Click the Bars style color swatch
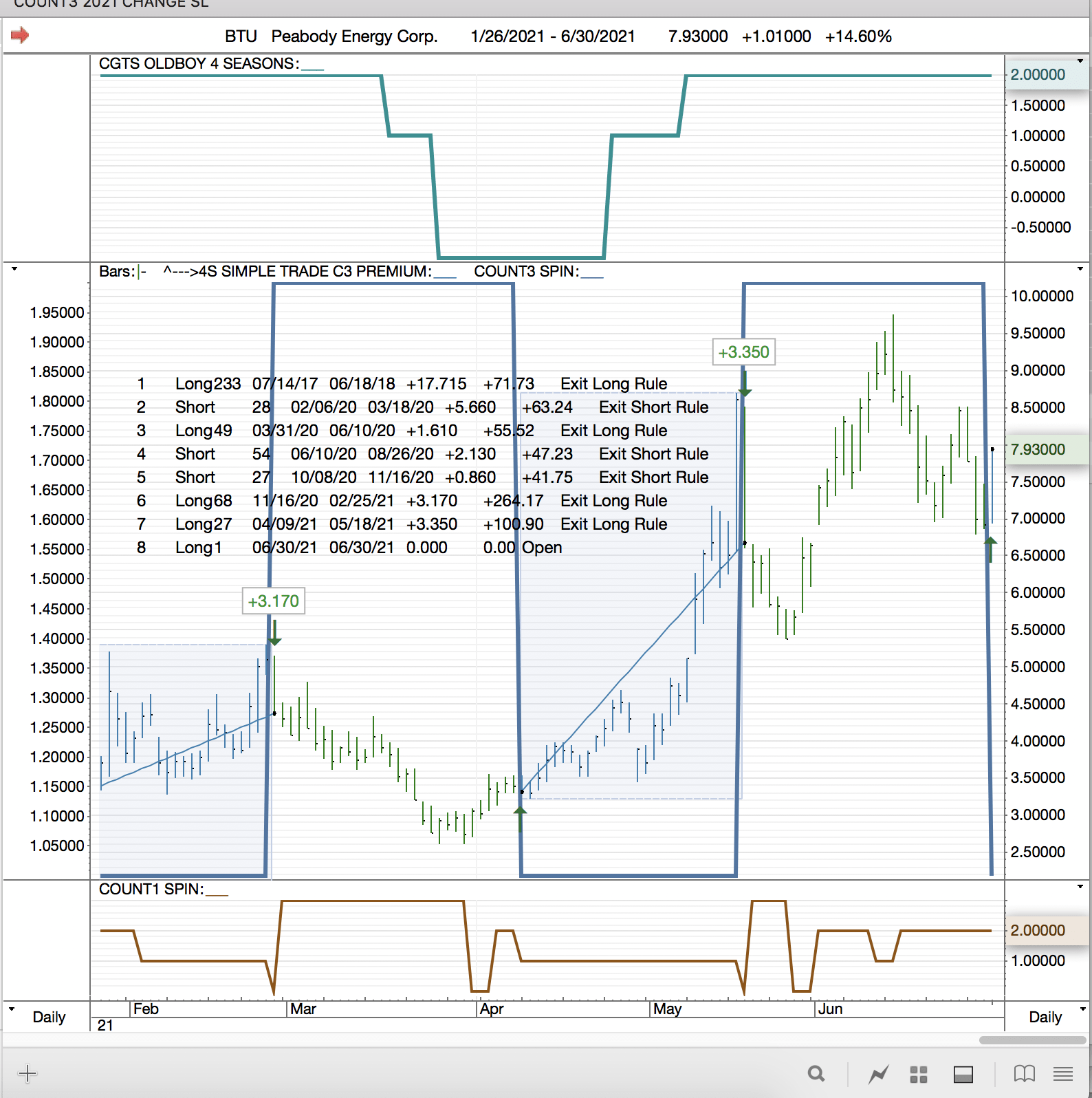Image resolution: width=1092 pixels, height=1098 pixels. pos(140,272)
